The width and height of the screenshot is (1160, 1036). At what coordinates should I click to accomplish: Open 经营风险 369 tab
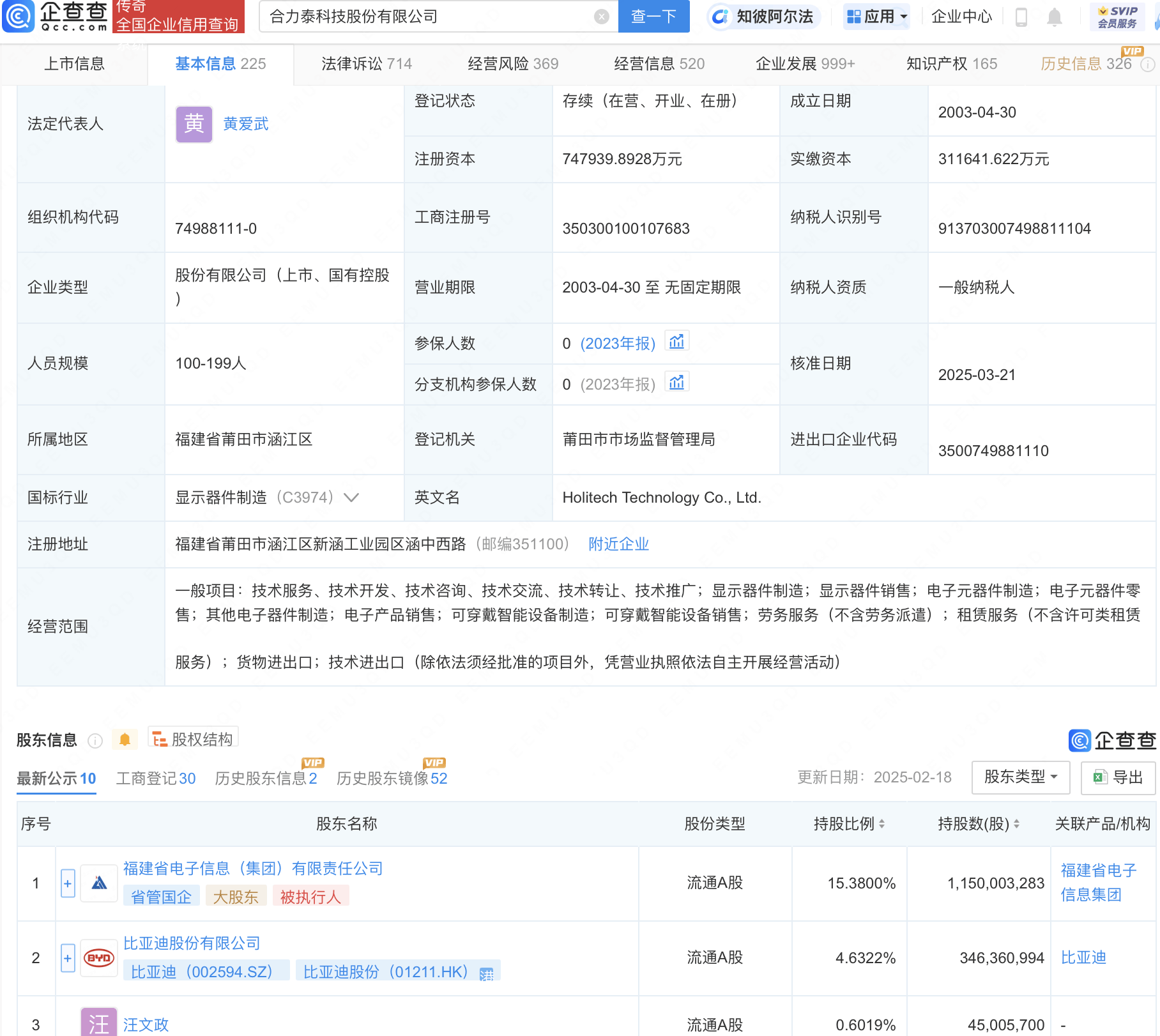513,64
